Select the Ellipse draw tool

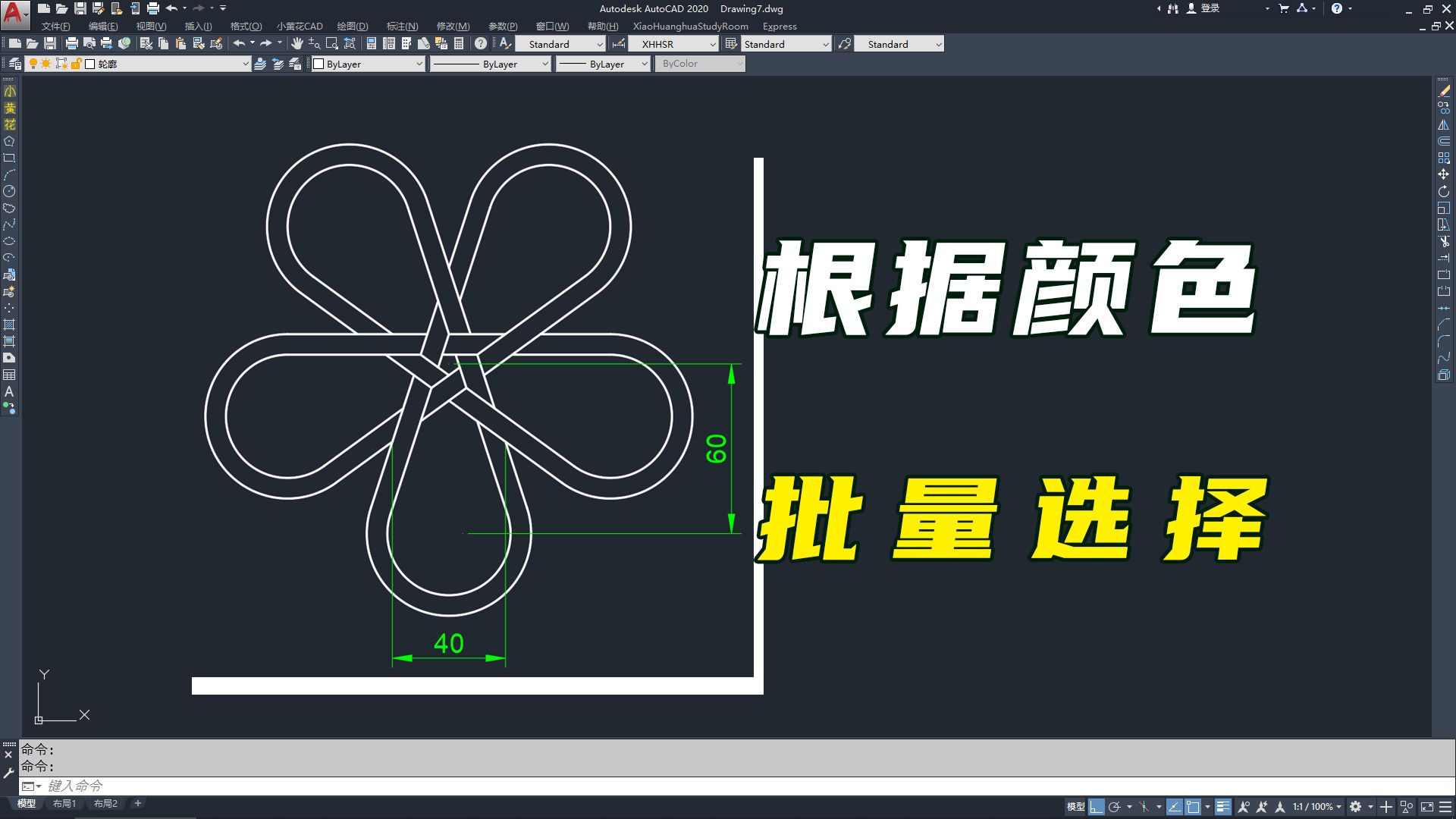[9, 241]
